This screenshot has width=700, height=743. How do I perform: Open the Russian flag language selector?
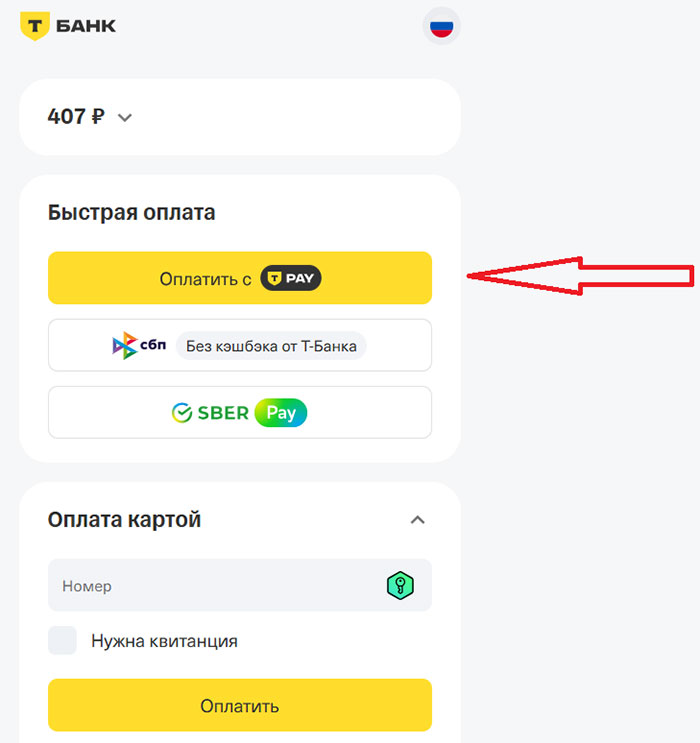[x=441, y=26]
